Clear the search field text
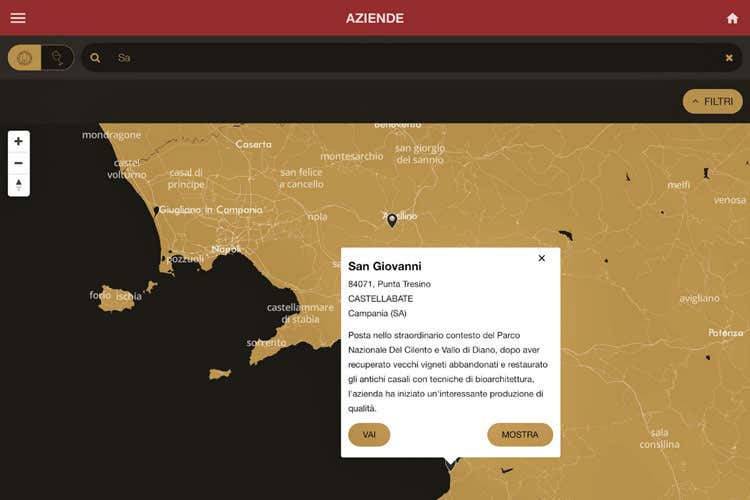The width and height of the screenshot is (750, 500). coord(729,58)
